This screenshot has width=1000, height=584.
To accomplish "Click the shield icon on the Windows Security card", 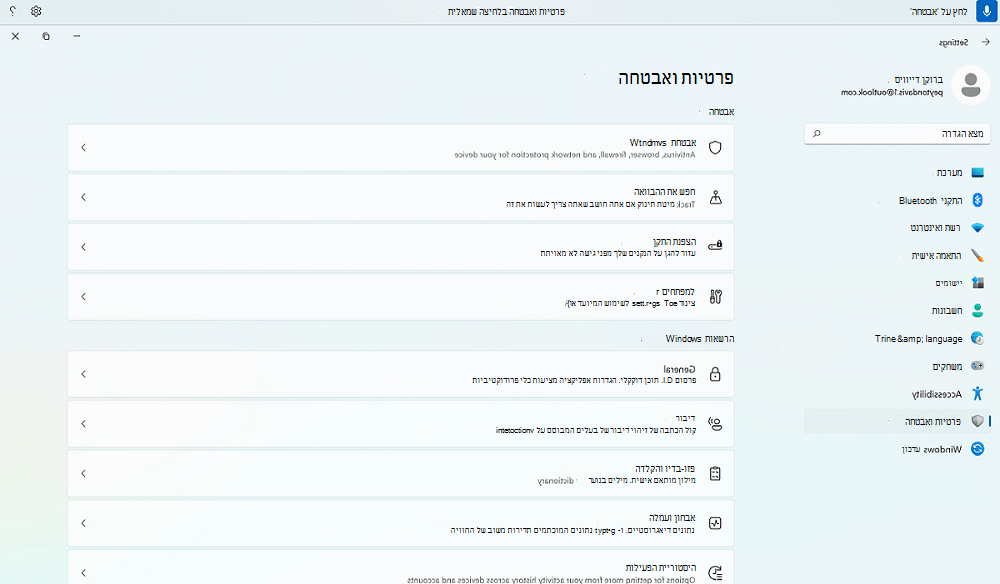I will point(716,148).
